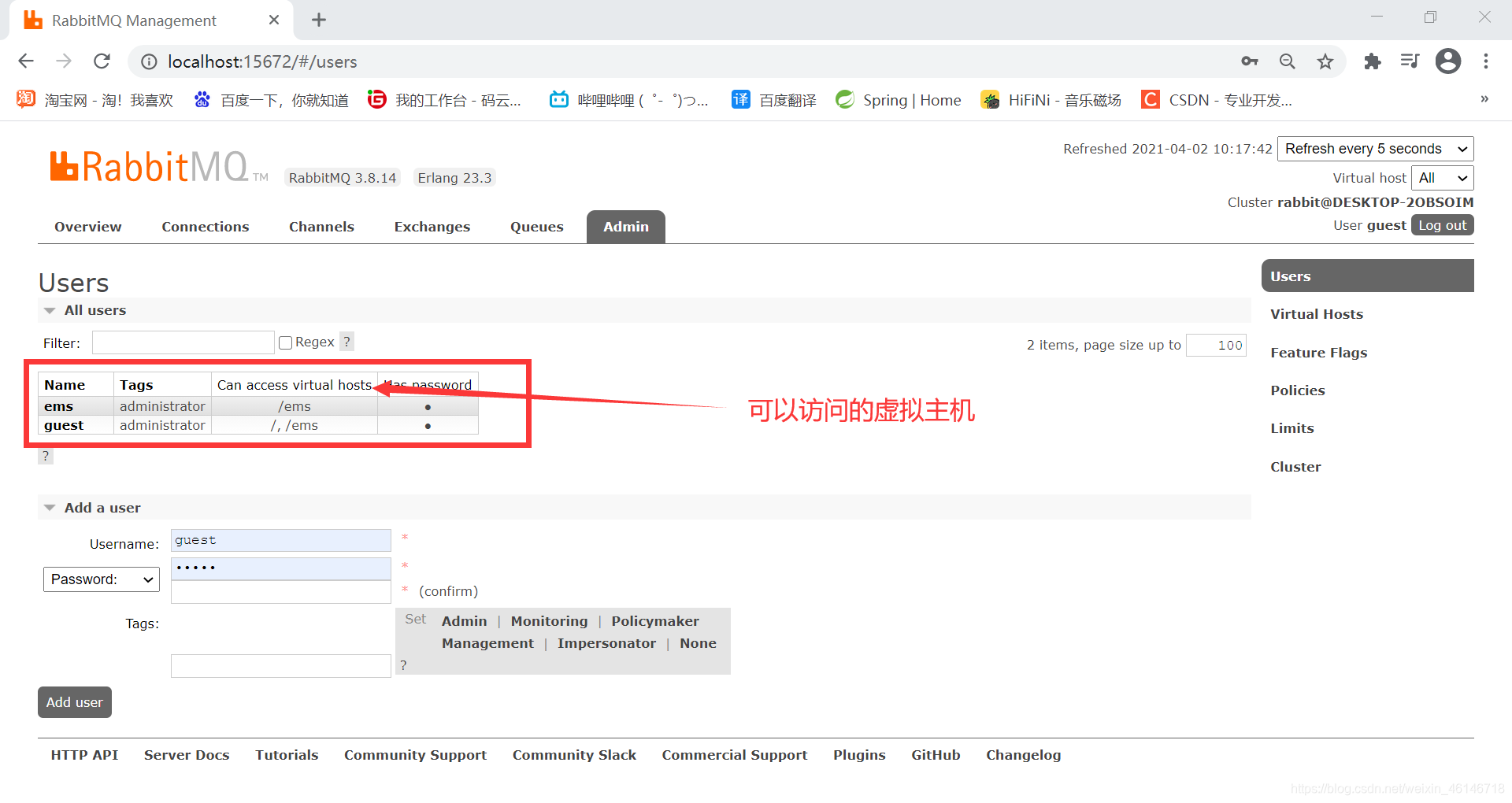Open help question mark below users table
This screenshot has width=1512, height=803.
tap(46, 456)
